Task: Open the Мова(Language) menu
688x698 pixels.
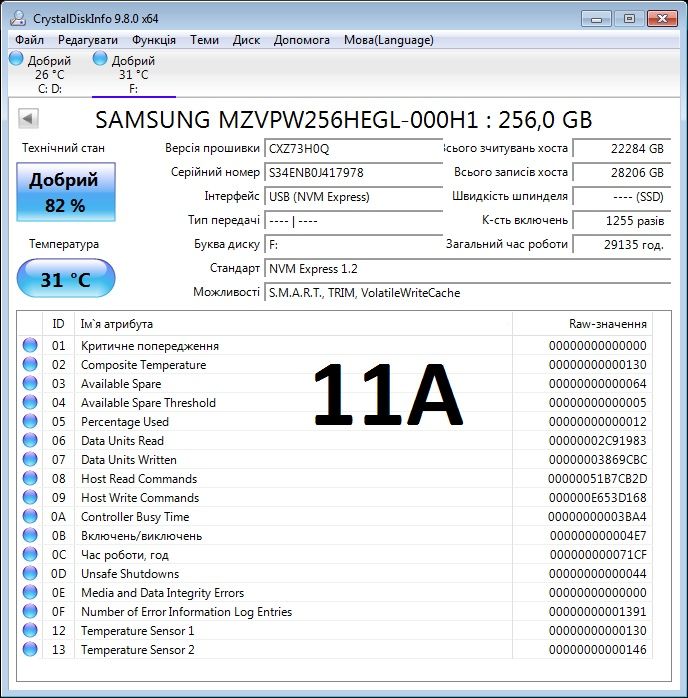Action: tap(389, 40)
